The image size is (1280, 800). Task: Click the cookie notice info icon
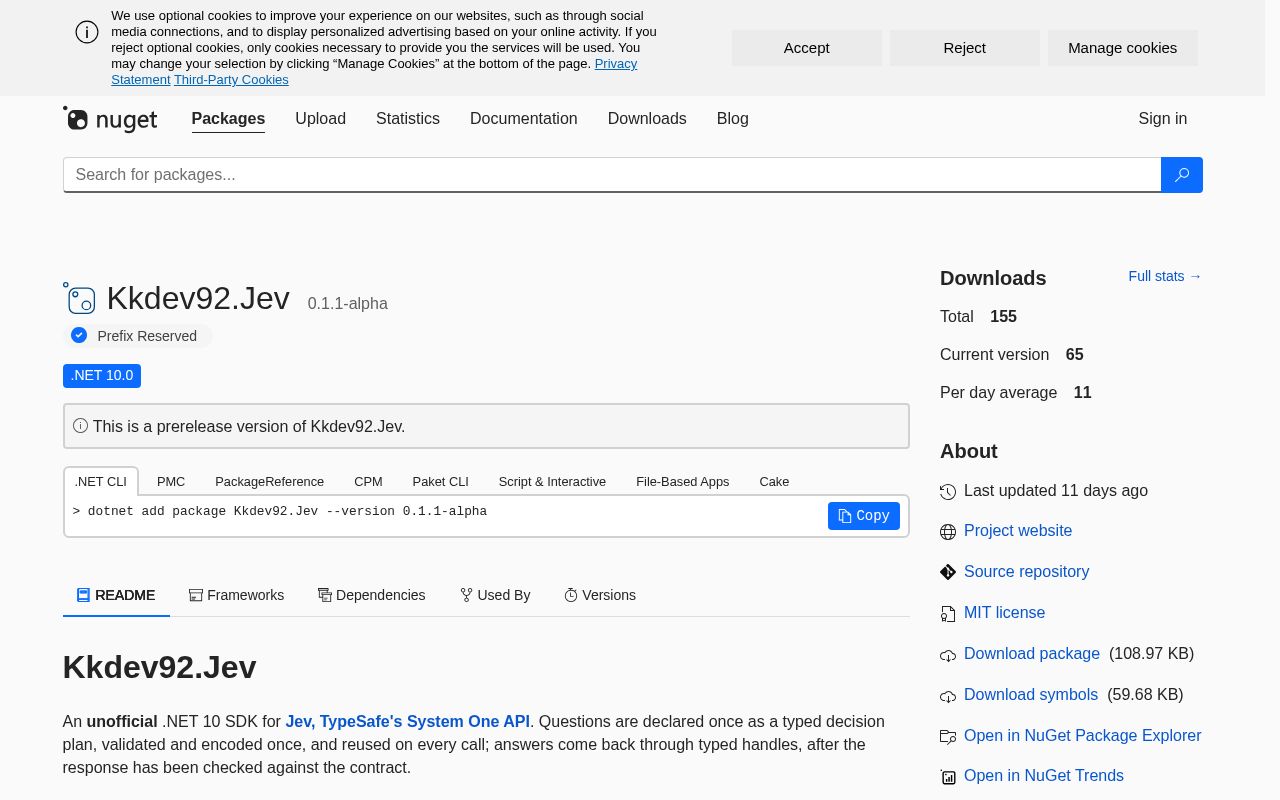pos(87,32)
